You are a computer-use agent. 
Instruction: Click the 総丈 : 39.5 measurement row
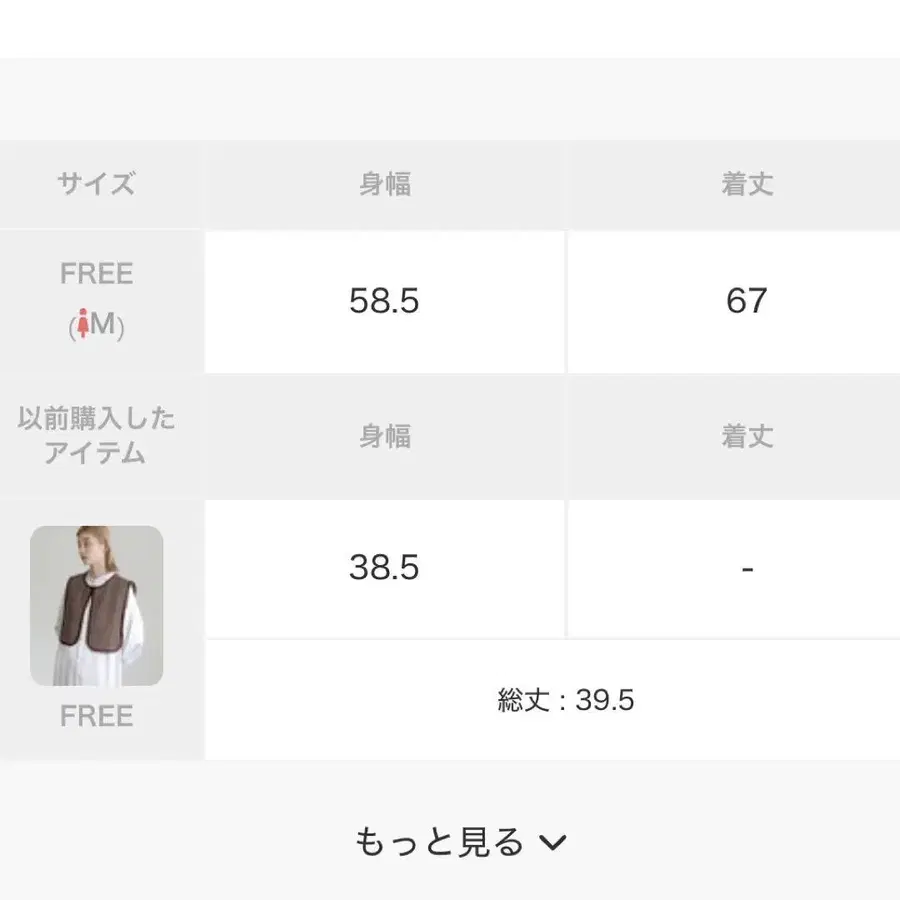[x=553, y=700]
